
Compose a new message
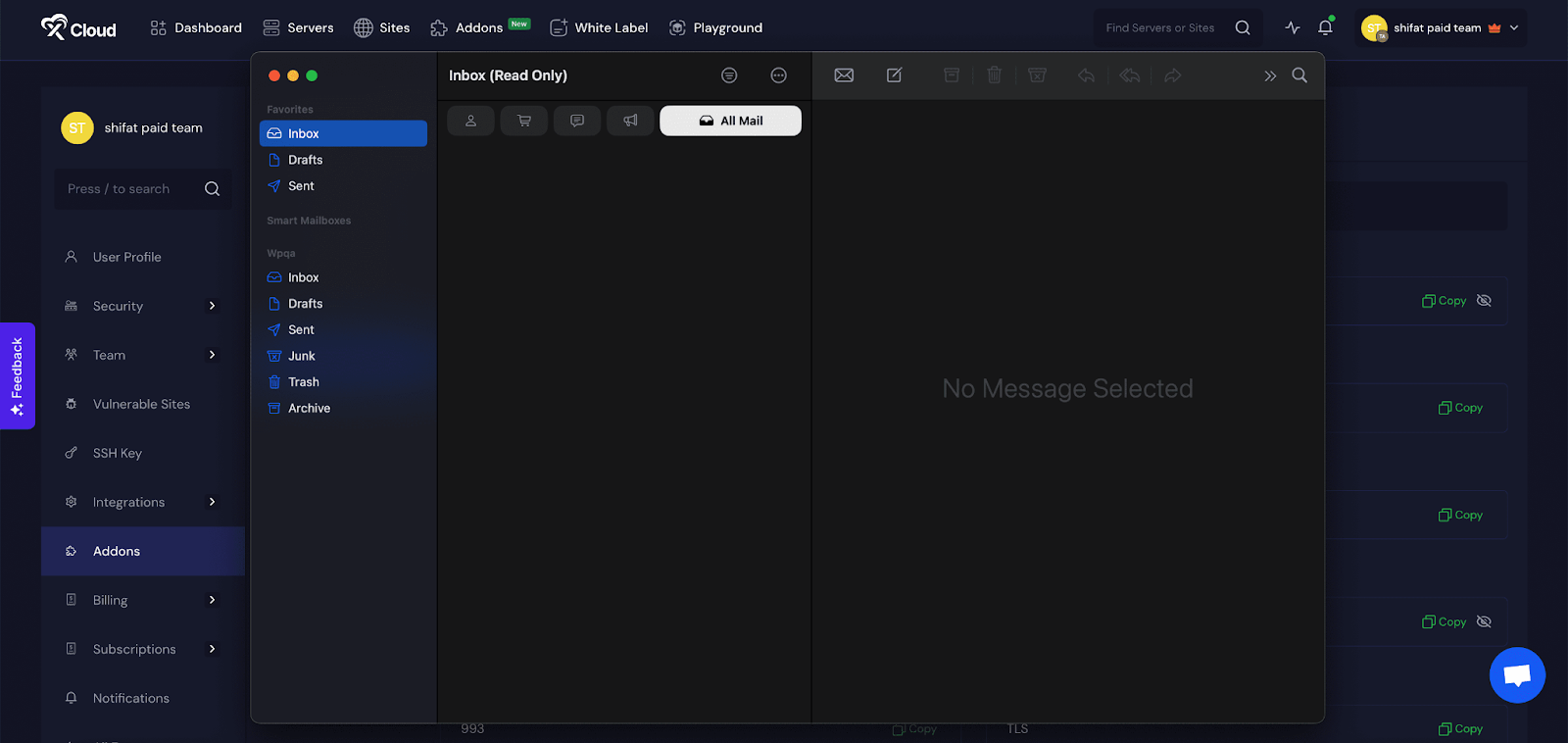pos(894,75)
